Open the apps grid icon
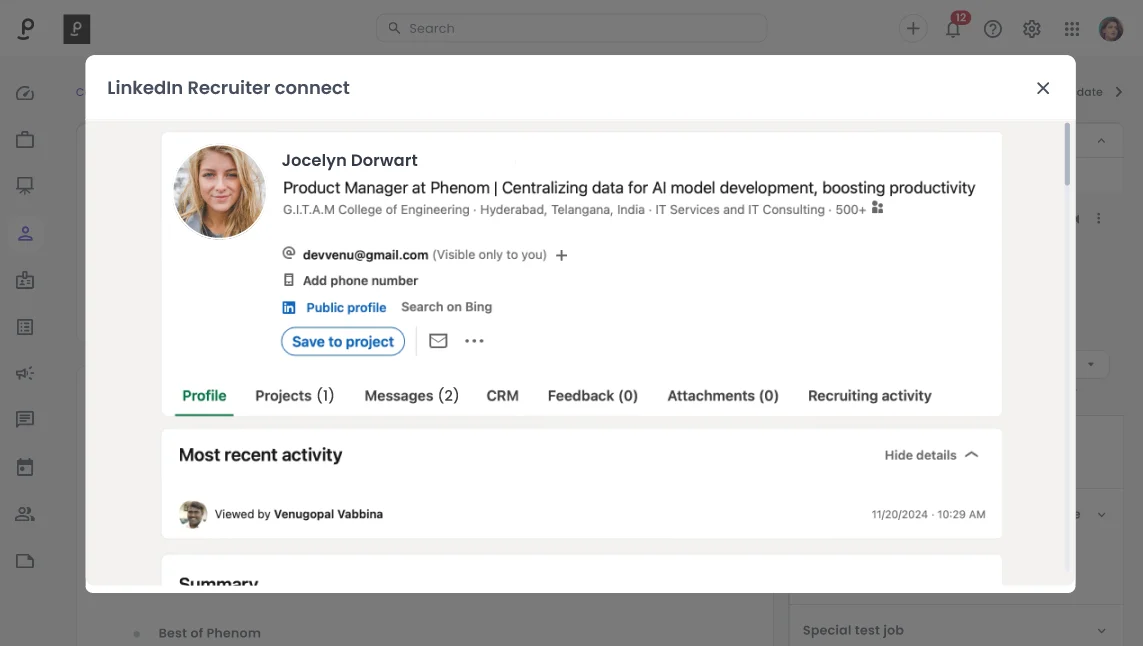Image resolution: width=1143 pixels, height=646 pixels. (x=1072, y=28)
